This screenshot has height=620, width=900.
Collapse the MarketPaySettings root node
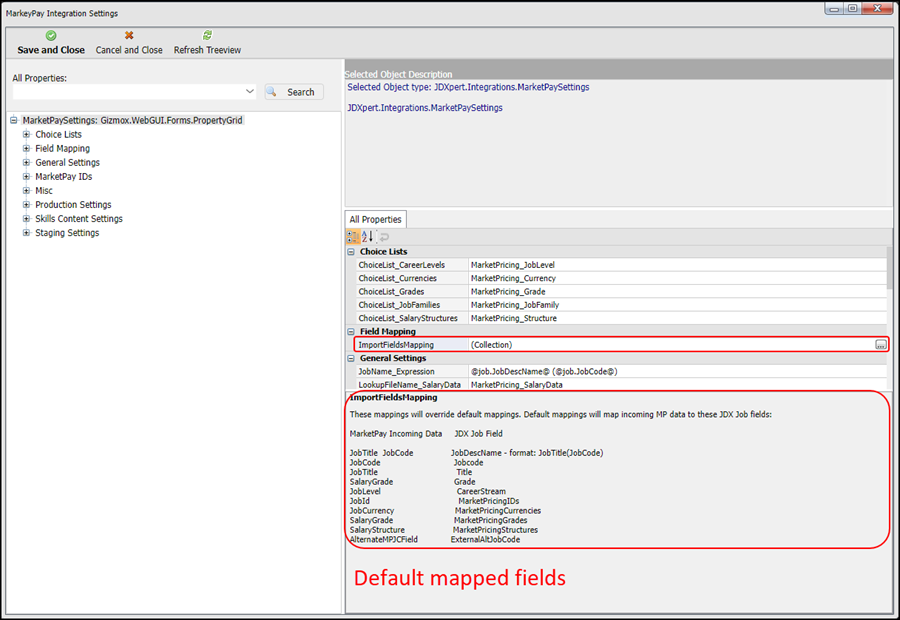[x=14, y=120]
